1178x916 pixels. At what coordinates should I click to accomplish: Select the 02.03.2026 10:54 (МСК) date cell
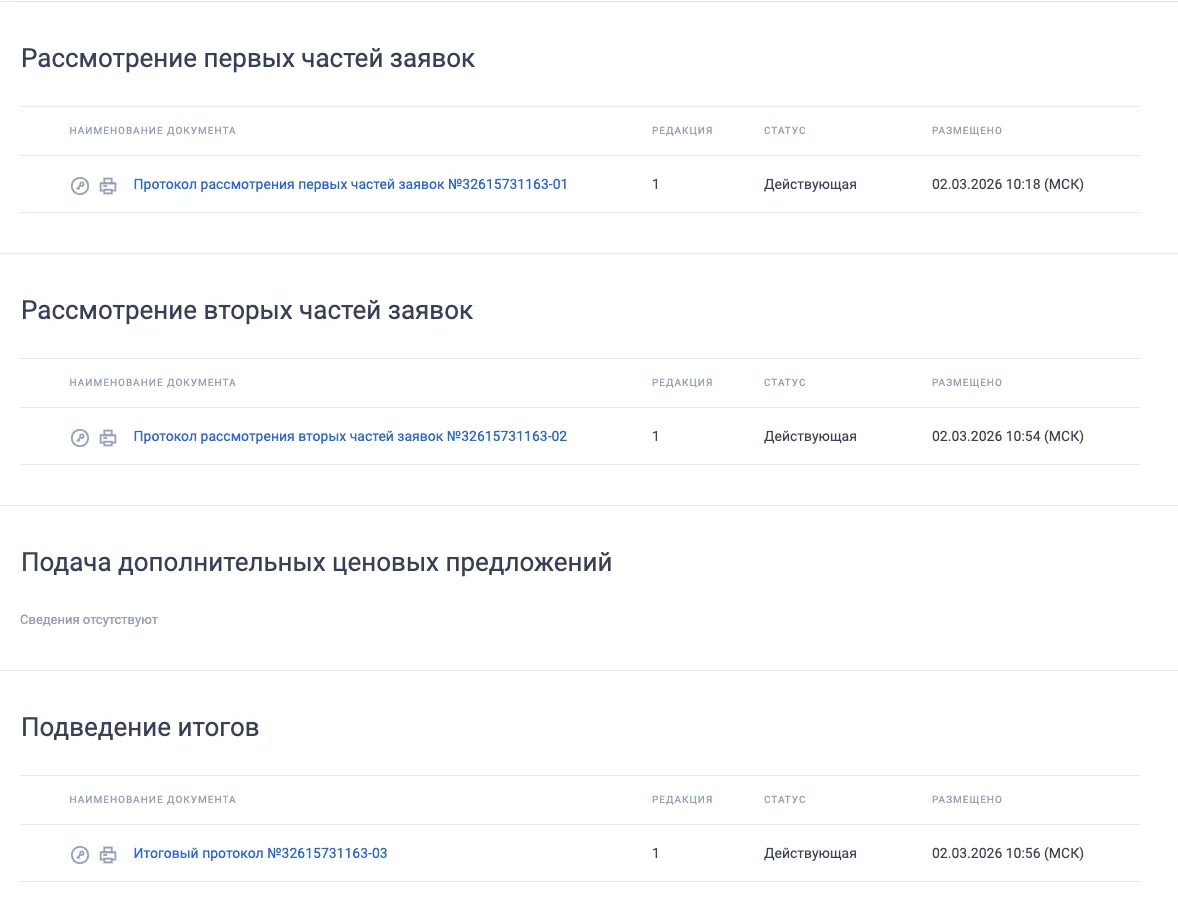tap(1007, 436)
